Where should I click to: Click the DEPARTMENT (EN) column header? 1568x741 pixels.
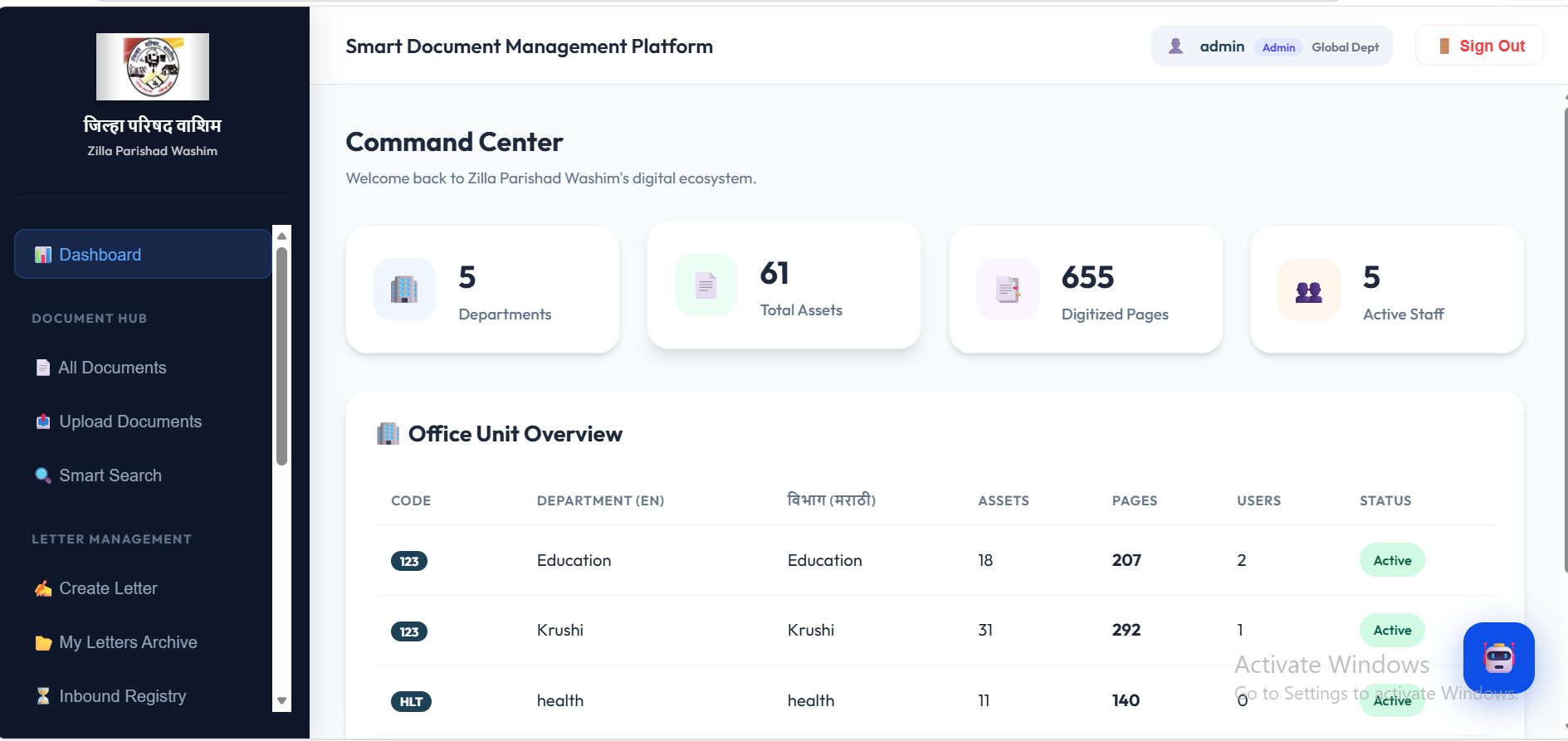point(600,500)
